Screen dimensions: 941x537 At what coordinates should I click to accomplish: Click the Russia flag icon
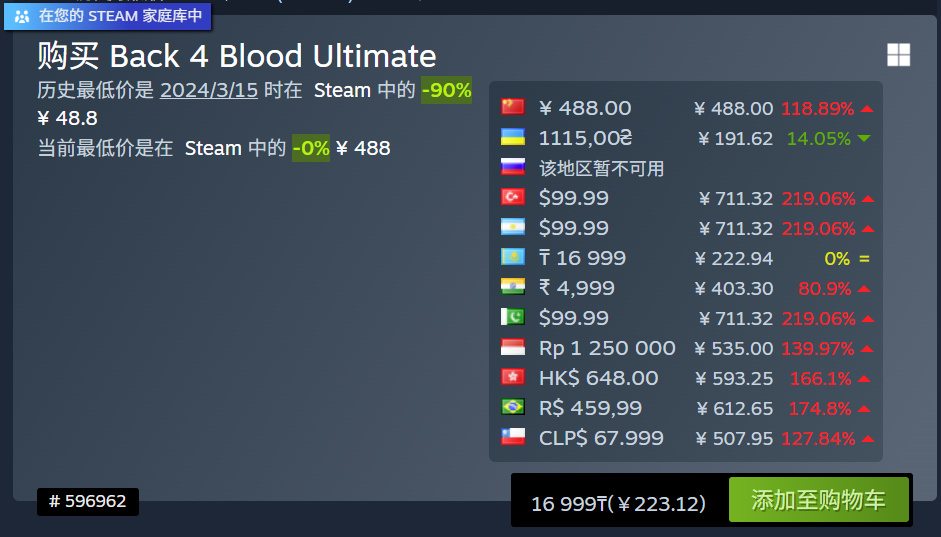point(512,167)
